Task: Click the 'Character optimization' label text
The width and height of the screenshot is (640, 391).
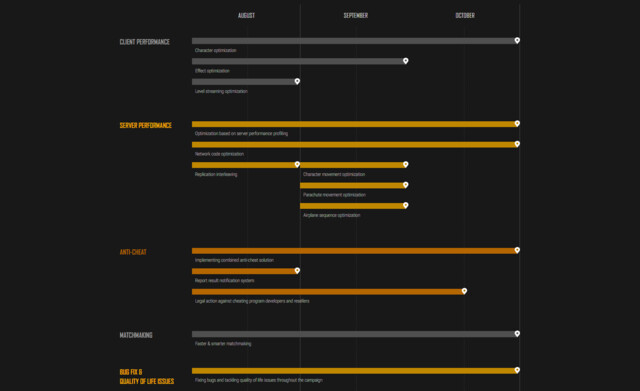Action: pyautogui.click(x=216, y=50)
